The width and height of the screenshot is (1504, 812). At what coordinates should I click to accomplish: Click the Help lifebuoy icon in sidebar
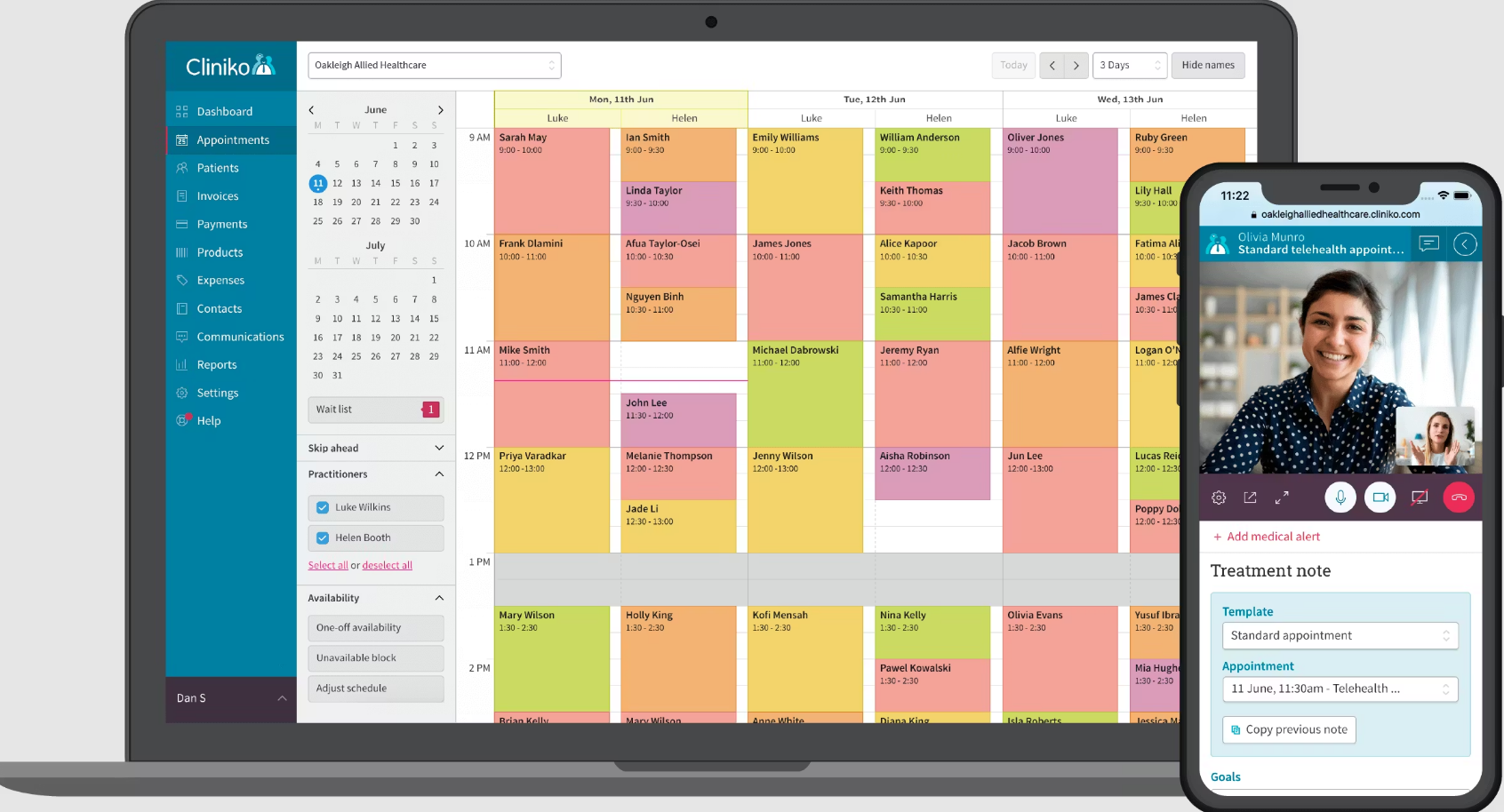183,420
